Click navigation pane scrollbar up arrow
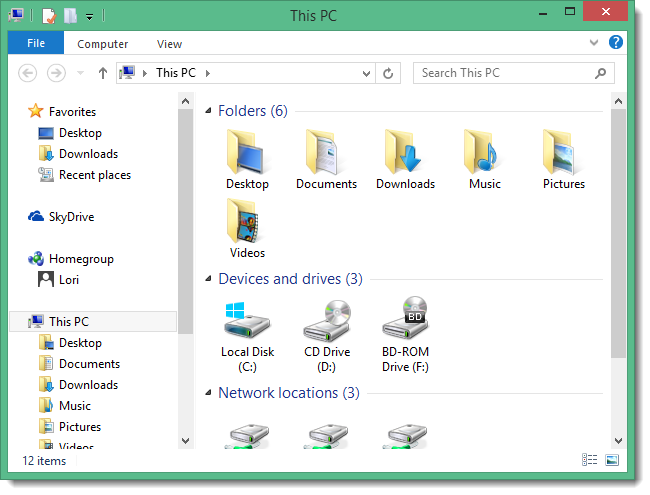650x495 pixels. click(x=185, y=101)
